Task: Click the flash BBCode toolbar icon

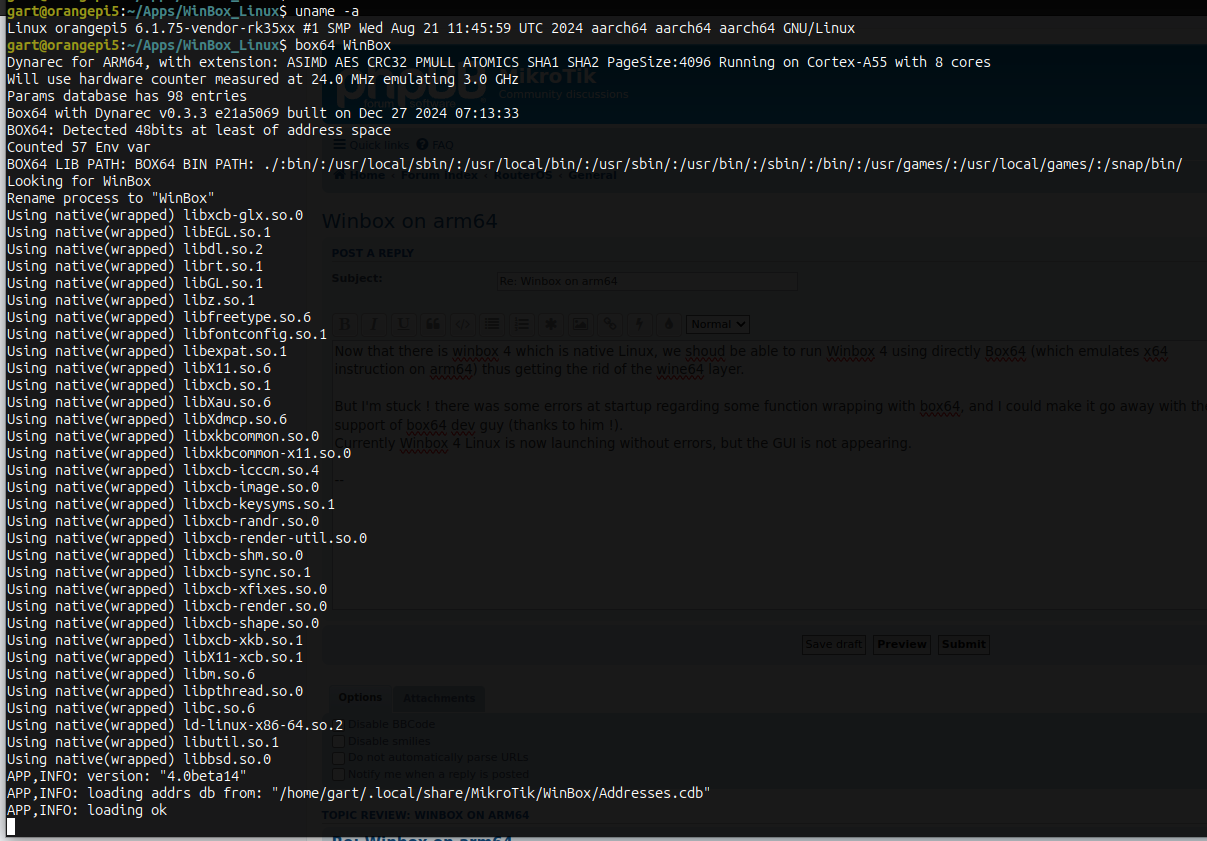Action: pyautogui.click(x=639, y=324)
